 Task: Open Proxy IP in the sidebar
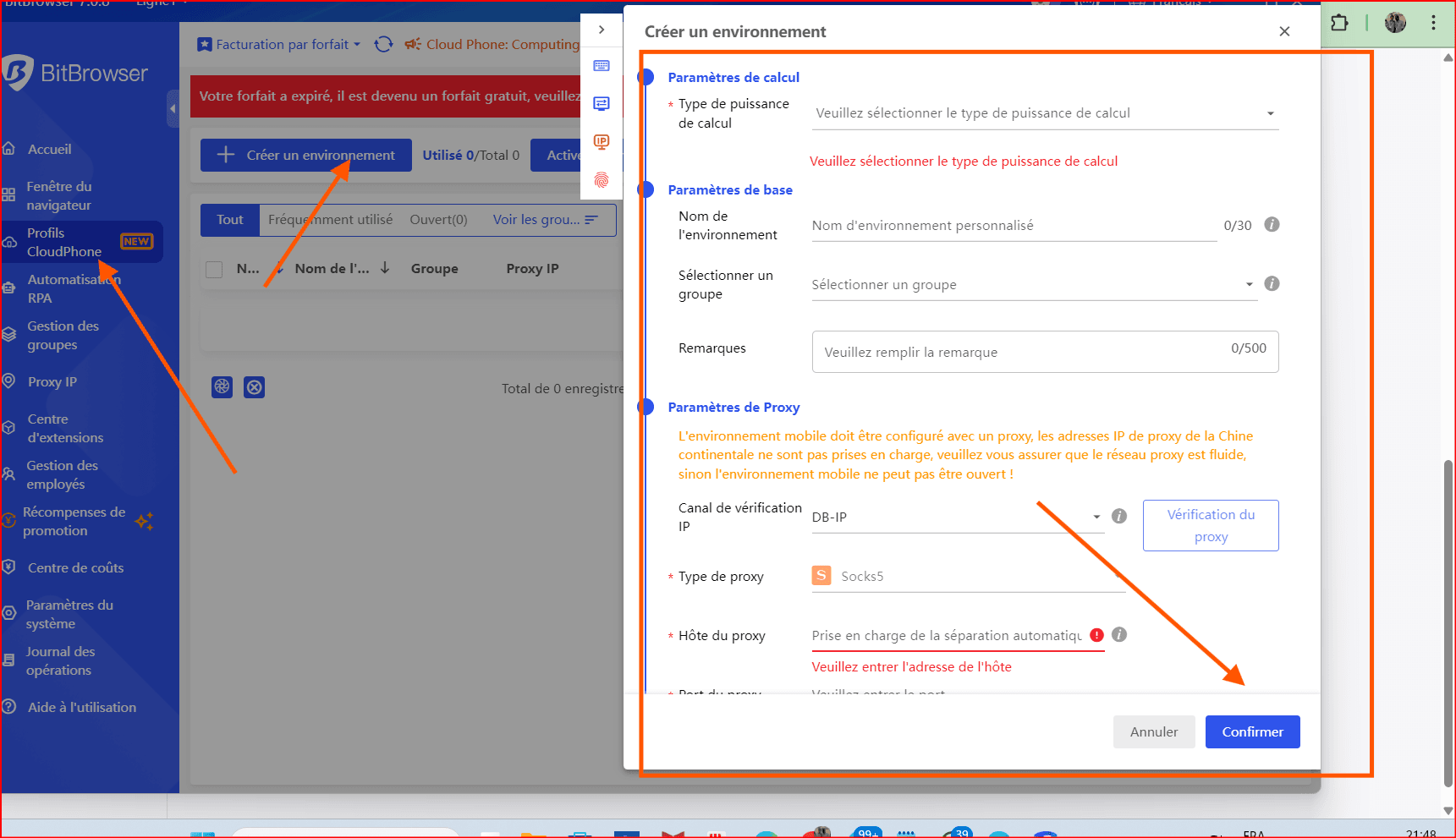pos(52,382)
